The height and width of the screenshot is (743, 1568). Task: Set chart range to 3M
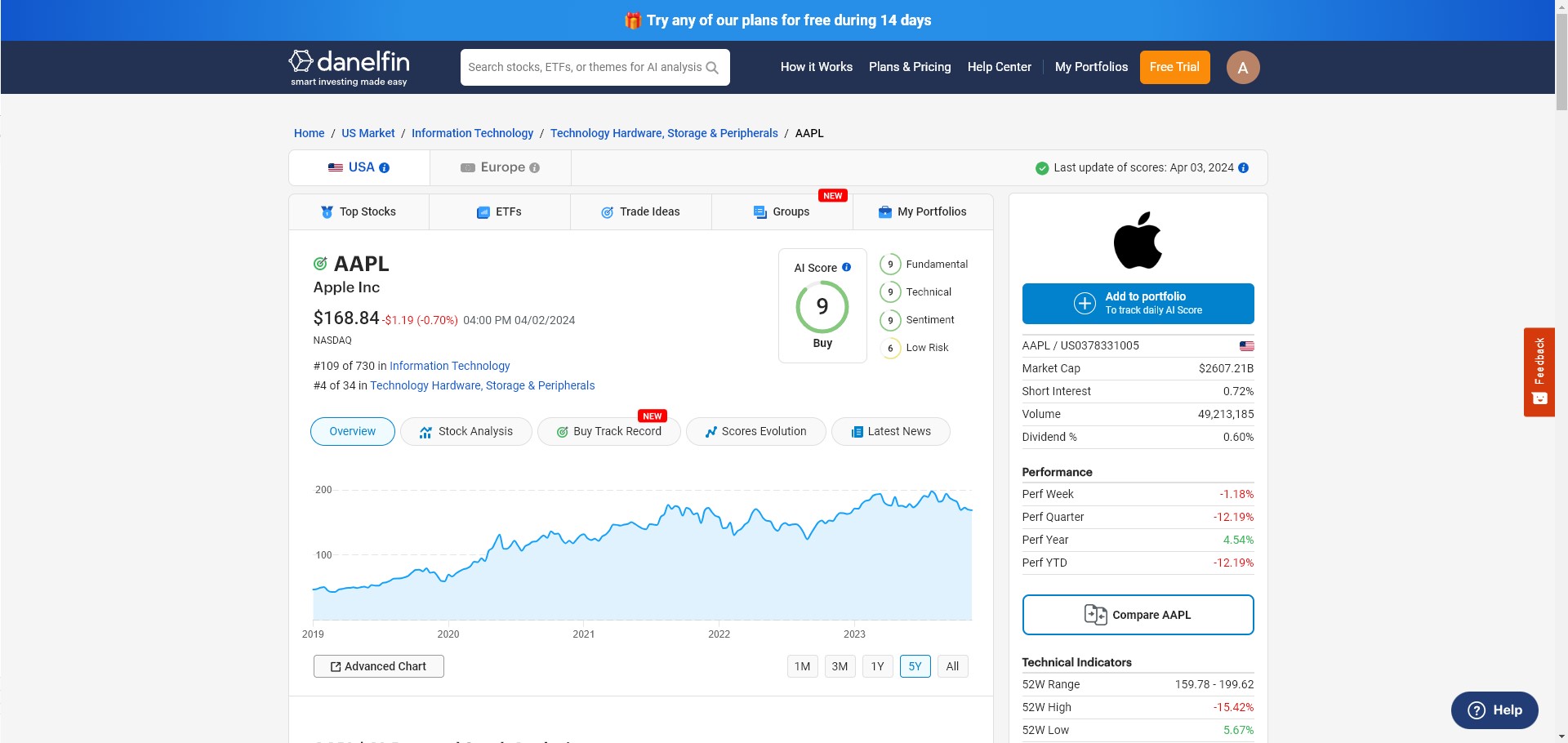click(840, 666)
